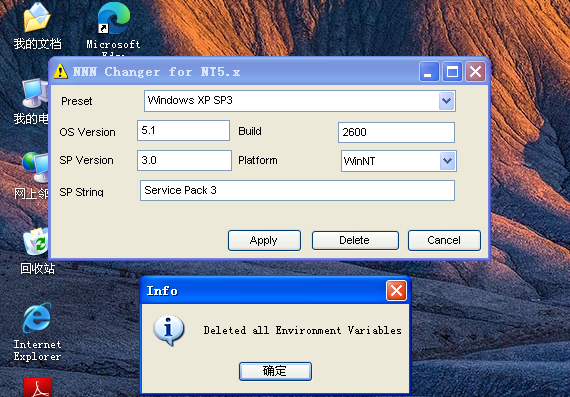Click the Apply button
This screenshot has width=570, height=397.
(x=264, y=240)
